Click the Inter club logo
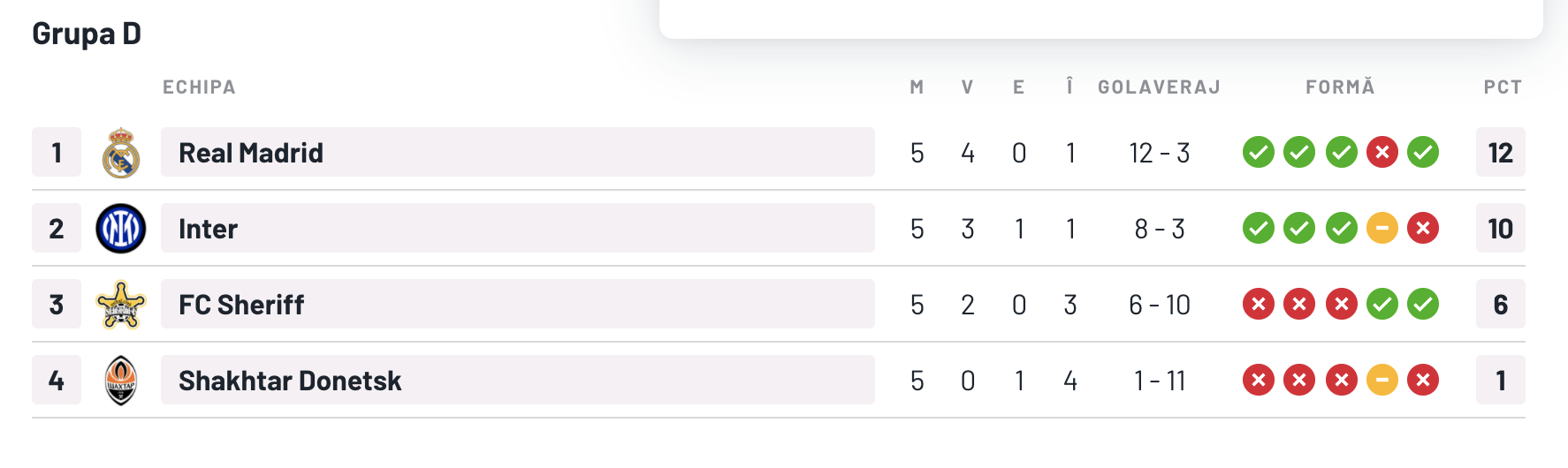 [x=121, y=229]
